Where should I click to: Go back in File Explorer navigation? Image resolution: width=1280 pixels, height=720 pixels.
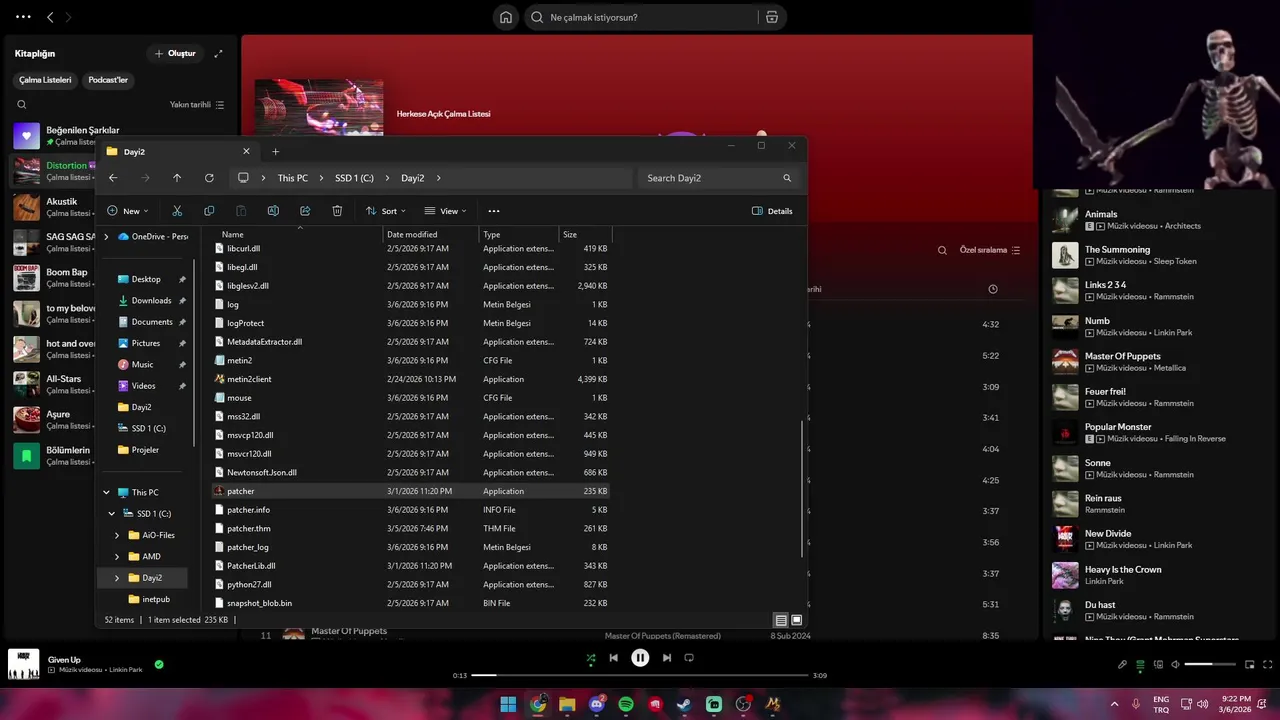tap(113, 178)
